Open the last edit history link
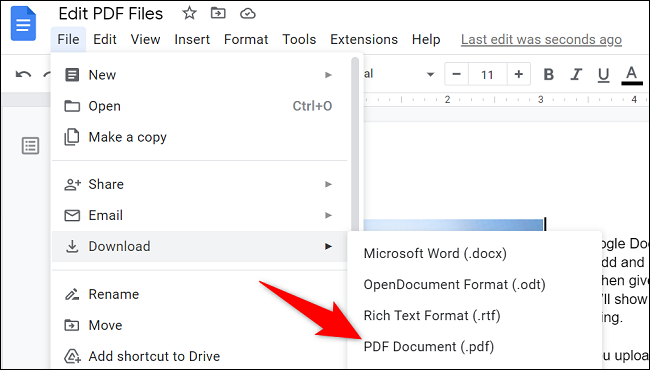Screen dimensions: 650x370 [541, 40]
